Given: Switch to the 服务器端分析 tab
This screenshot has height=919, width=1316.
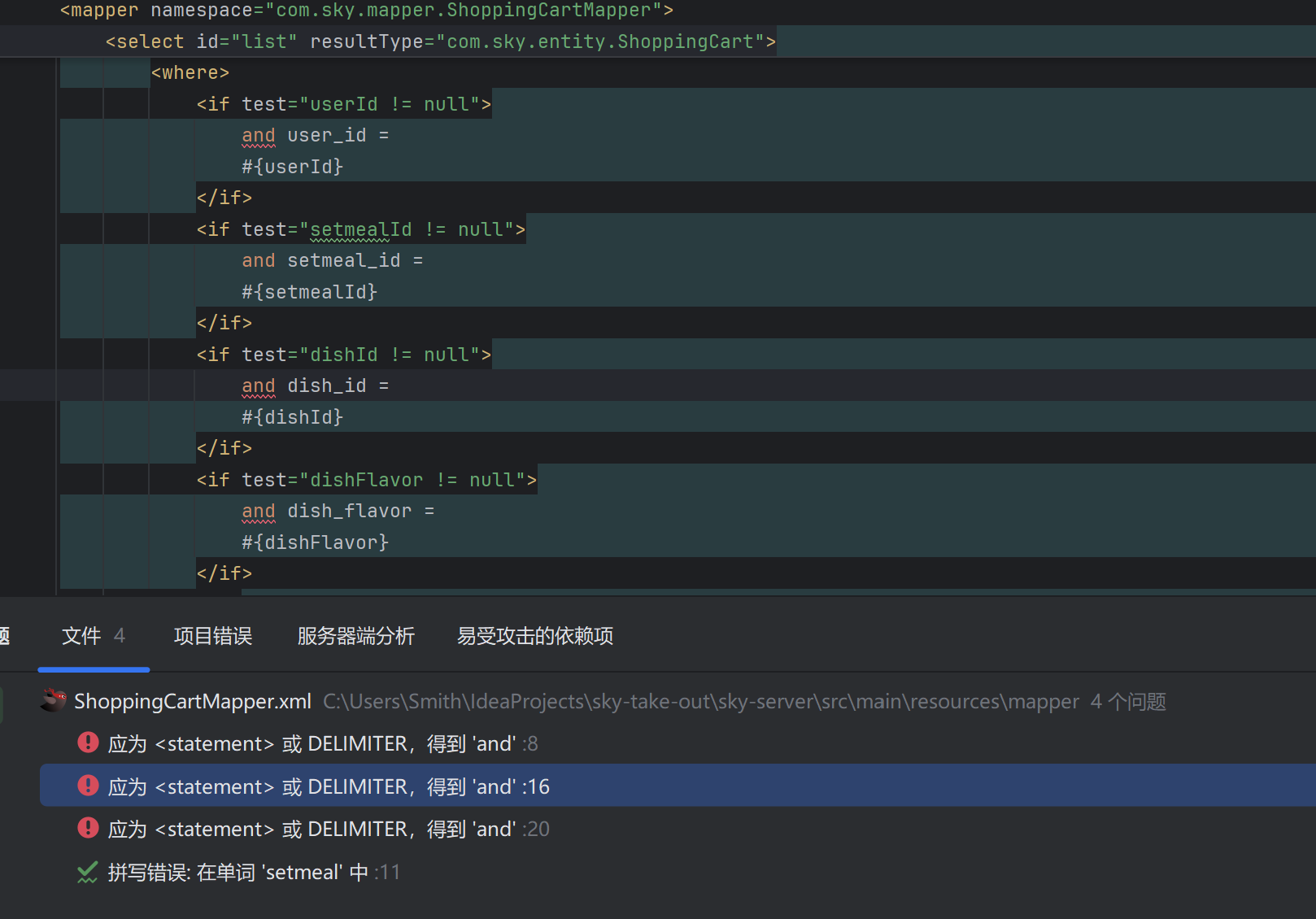Looking at the screenshot, I should (x=356, y=636).
